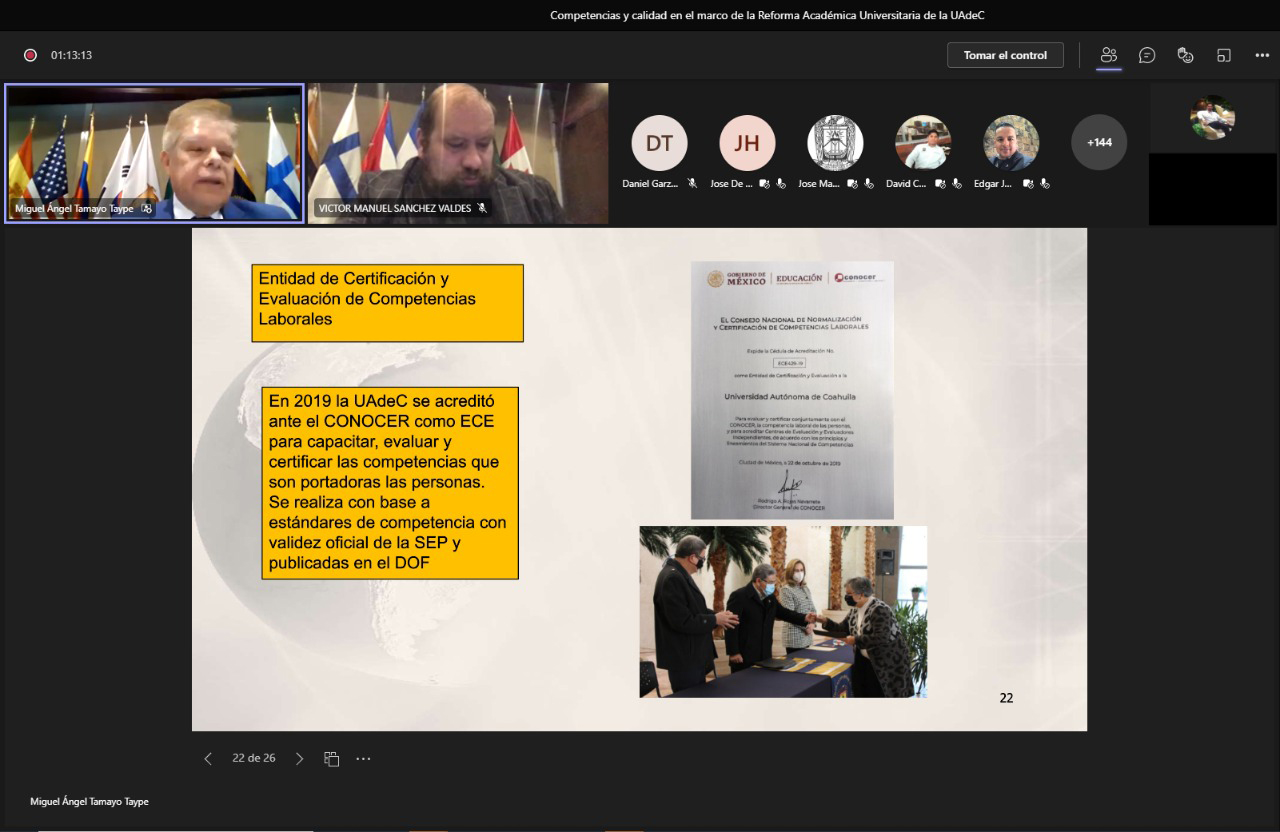Click the red recording indicator
This screenshot has width=1280, height=832.
click(30, 55)
